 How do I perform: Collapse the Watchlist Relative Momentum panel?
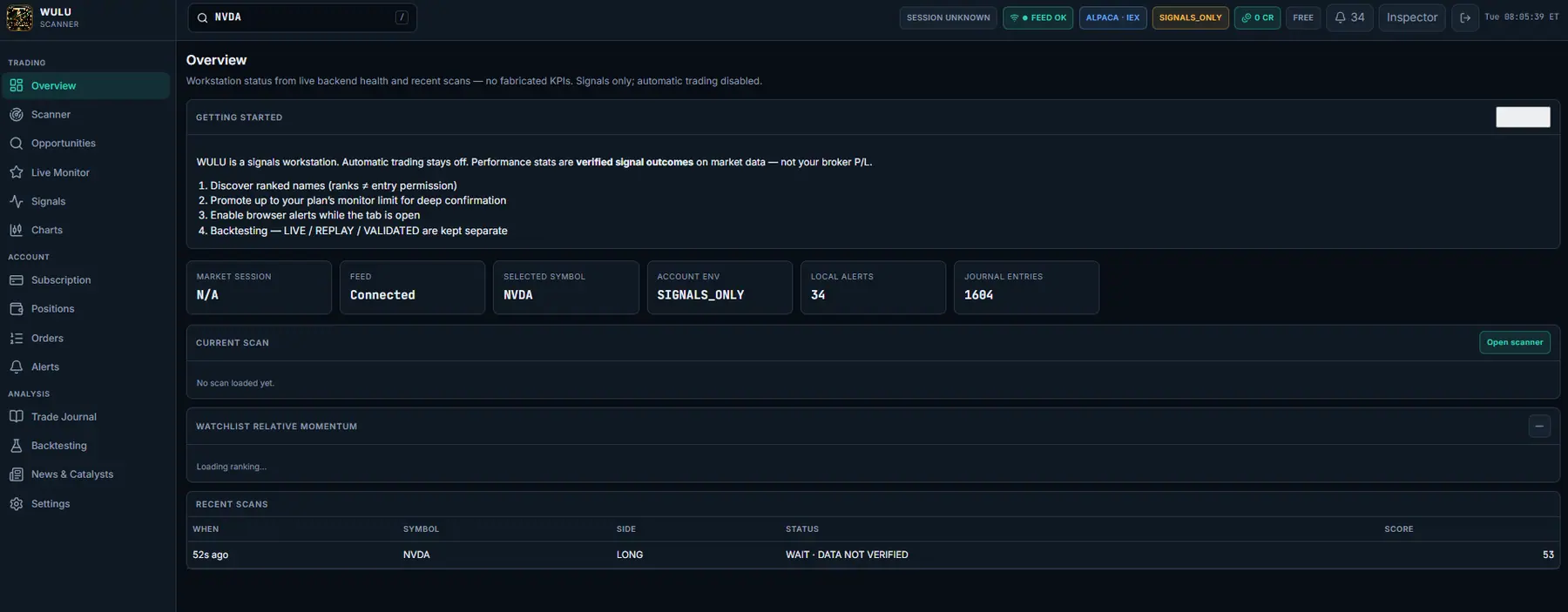point(1539,426)
